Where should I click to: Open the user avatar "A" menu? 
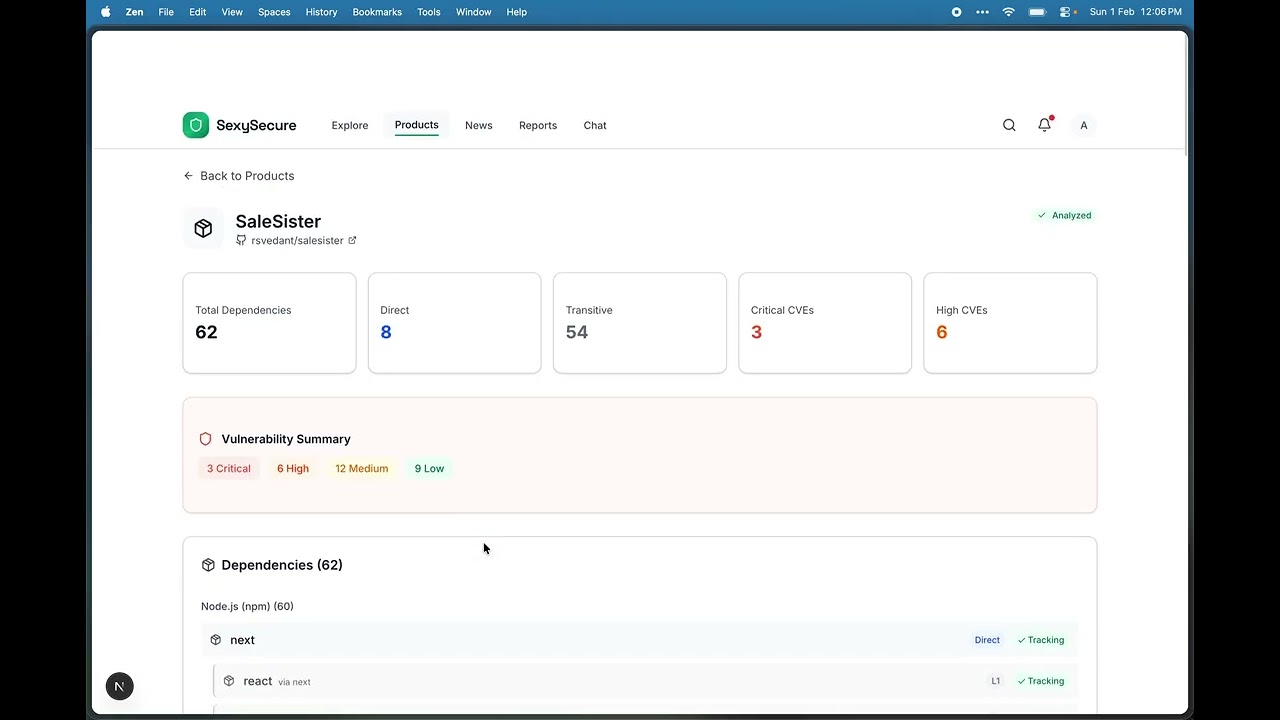1083,125
